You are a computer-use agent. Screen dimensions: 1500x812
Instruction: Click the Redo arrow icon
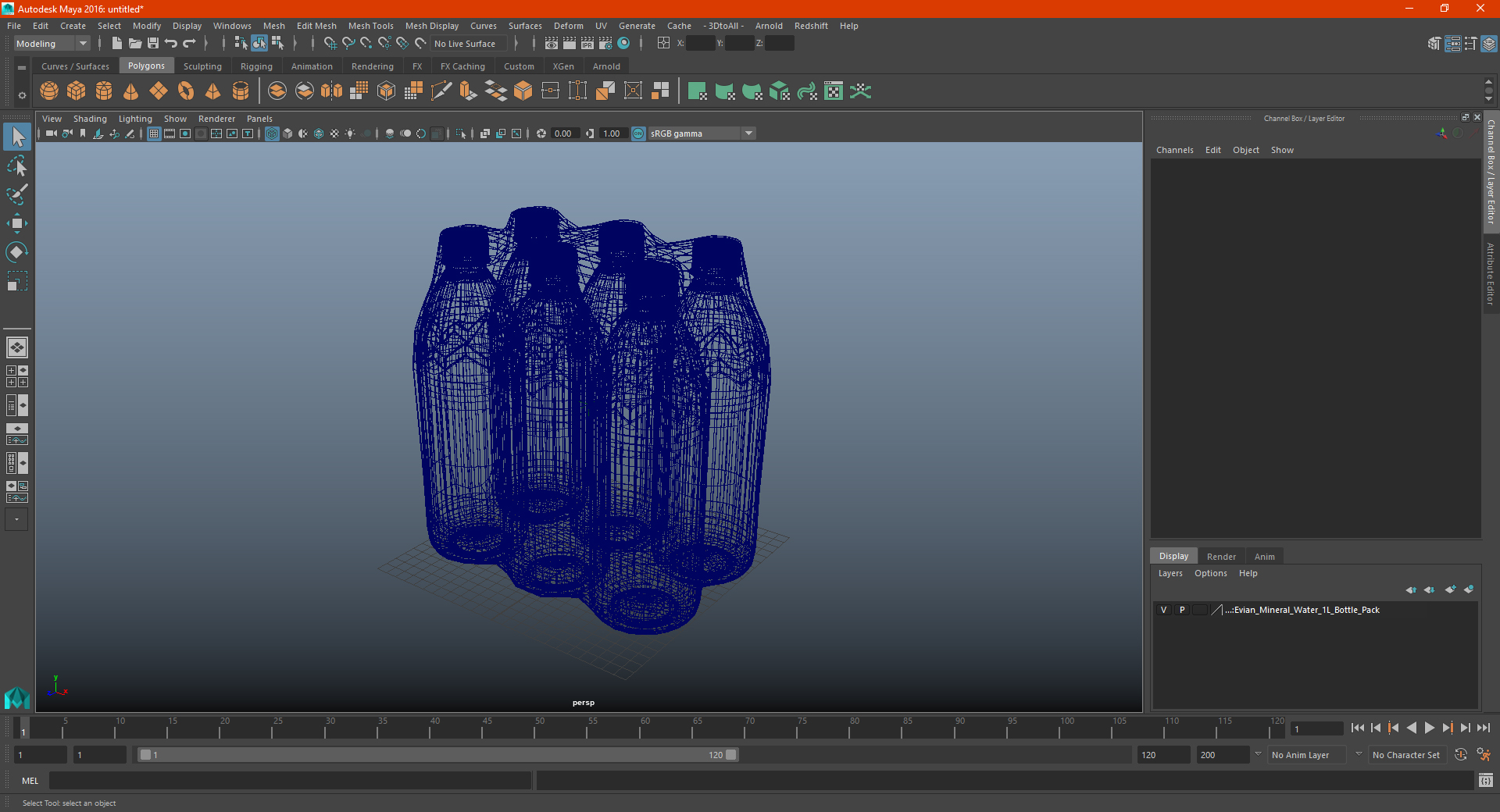click(x=189, y=44)
